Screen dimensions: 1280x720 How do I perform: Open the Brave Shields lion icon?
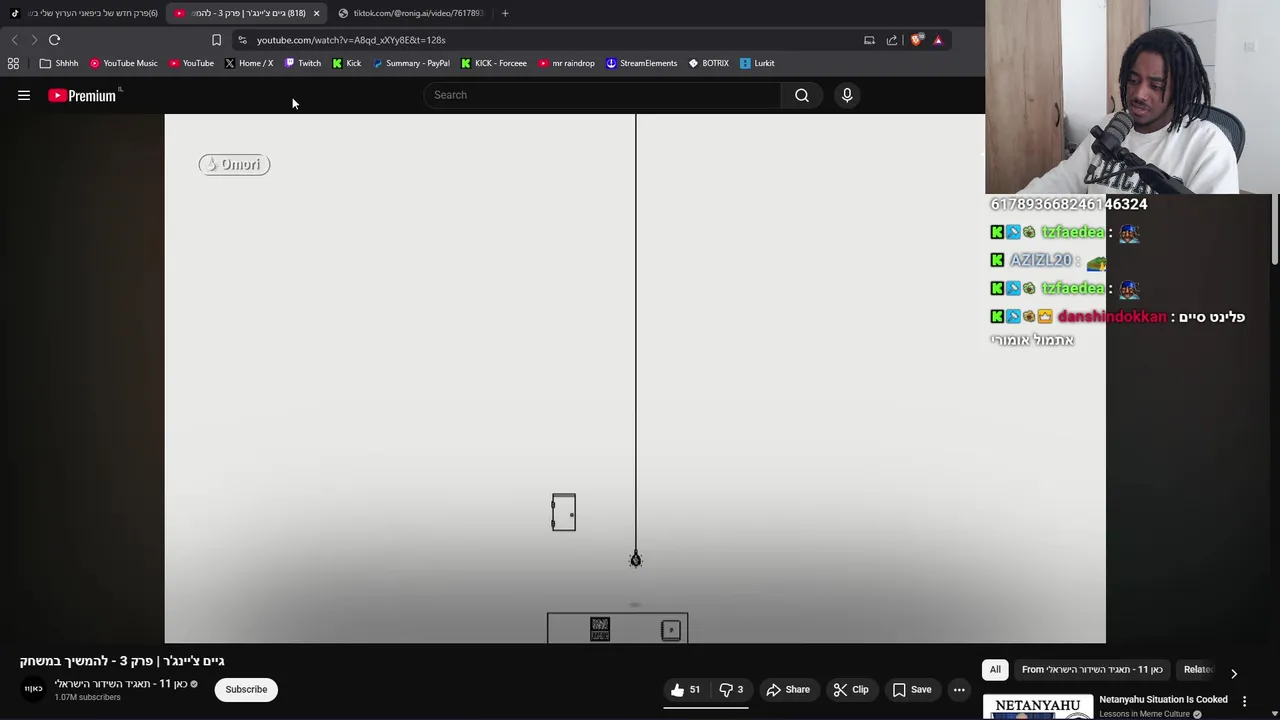[916, 40]
